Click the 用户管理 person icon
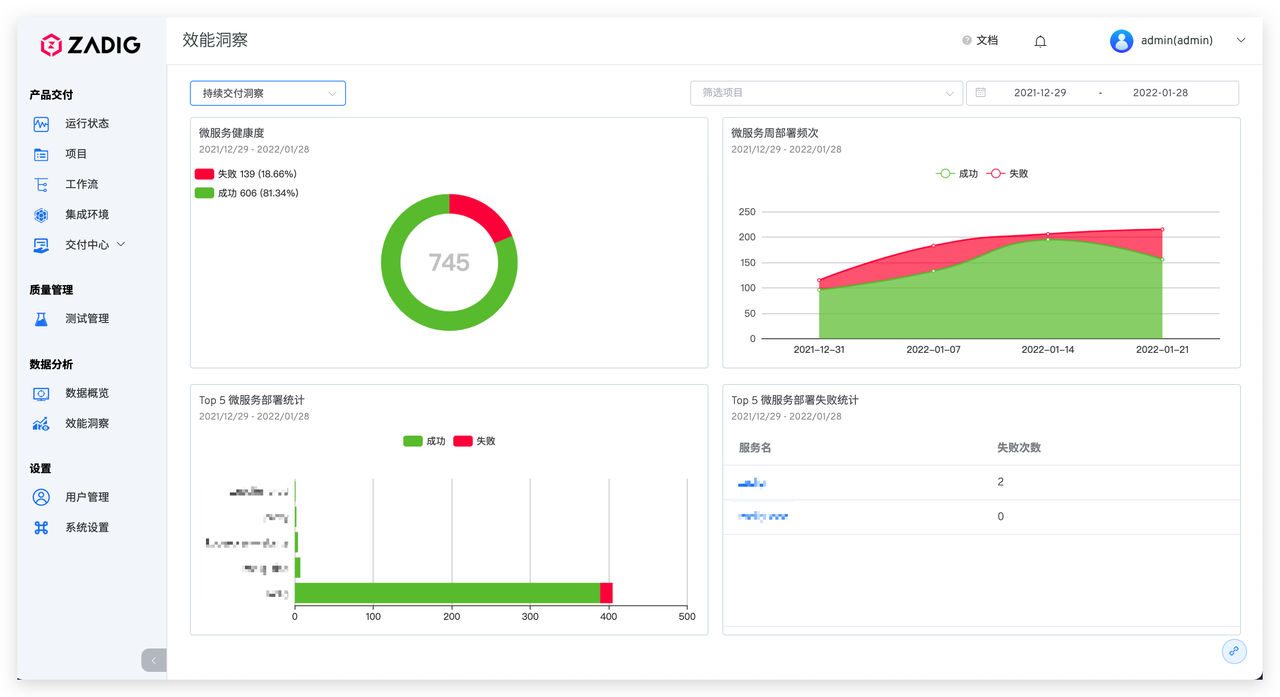 41,497
